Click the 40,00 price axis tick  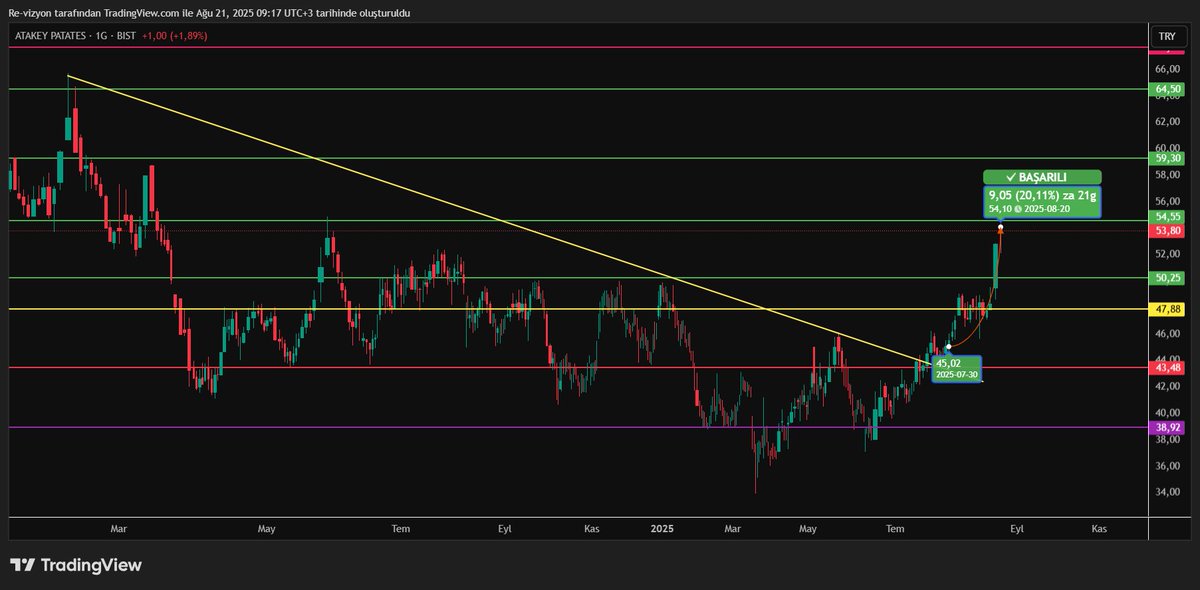(x=1167, y=413)
